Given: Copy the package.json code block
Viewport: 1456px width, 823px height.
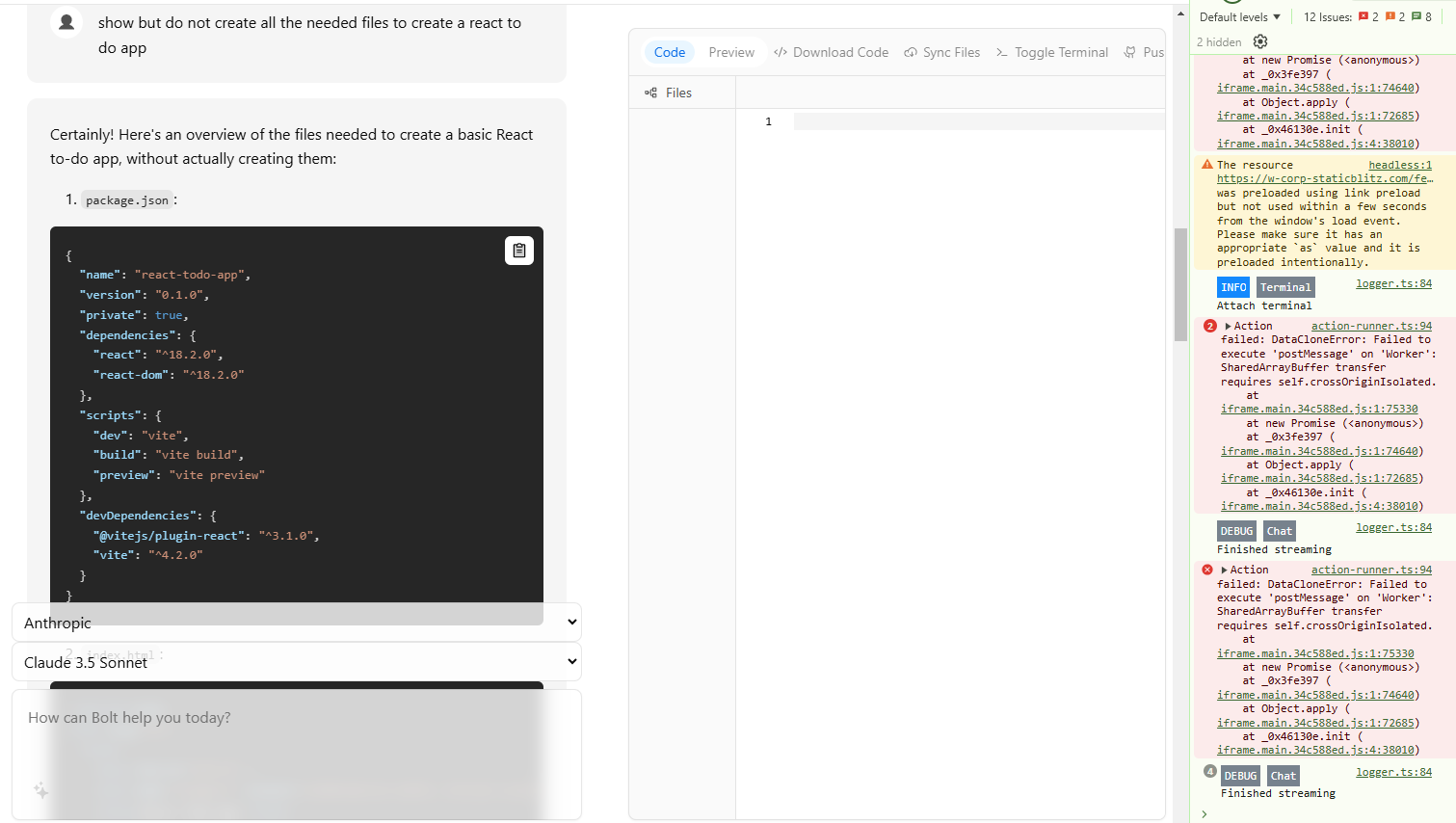Looking at the screenshot, I should click(518, 251).
